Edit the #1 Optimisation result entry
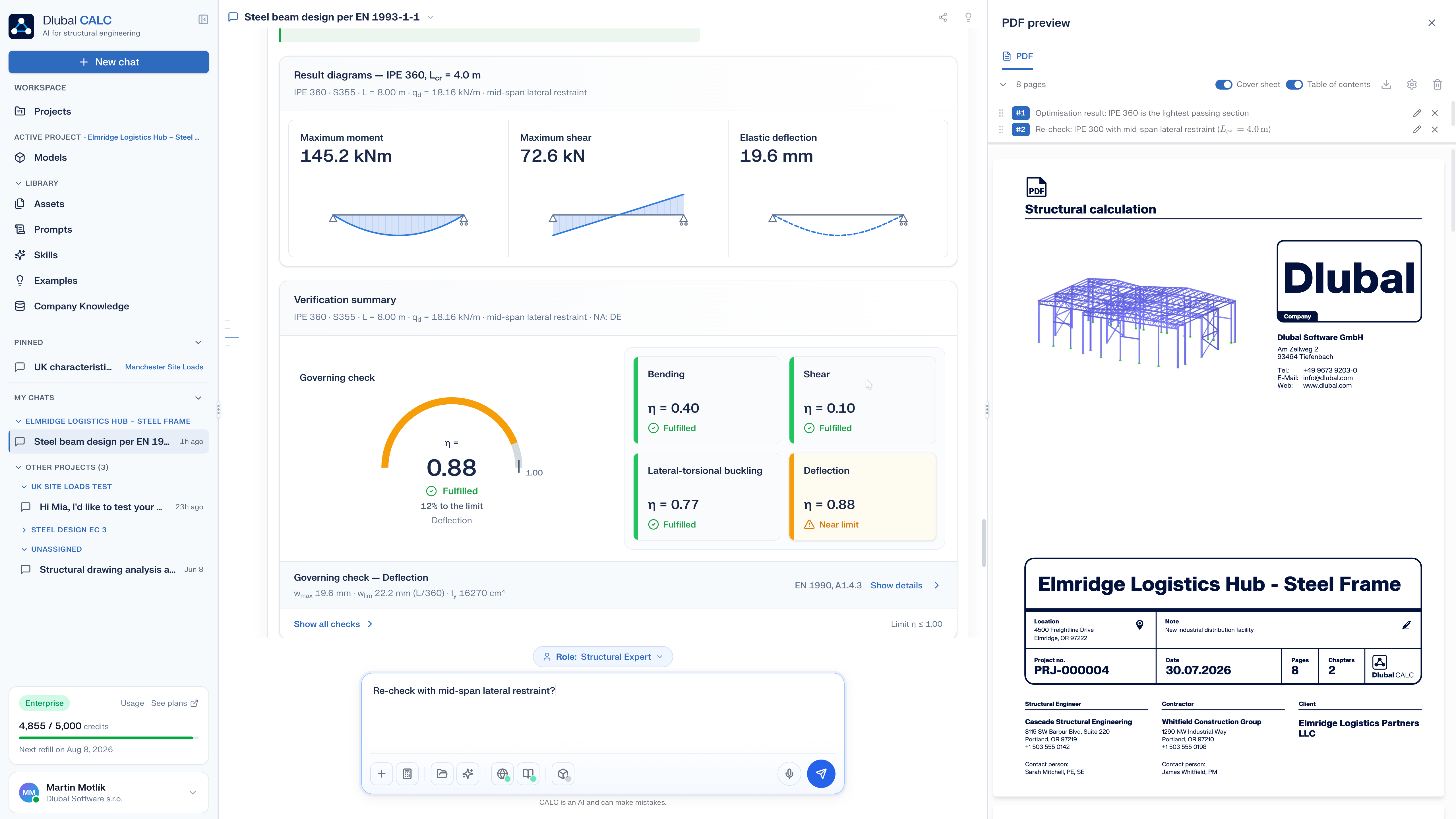The image size is (1456, 819). (1417, 113)
